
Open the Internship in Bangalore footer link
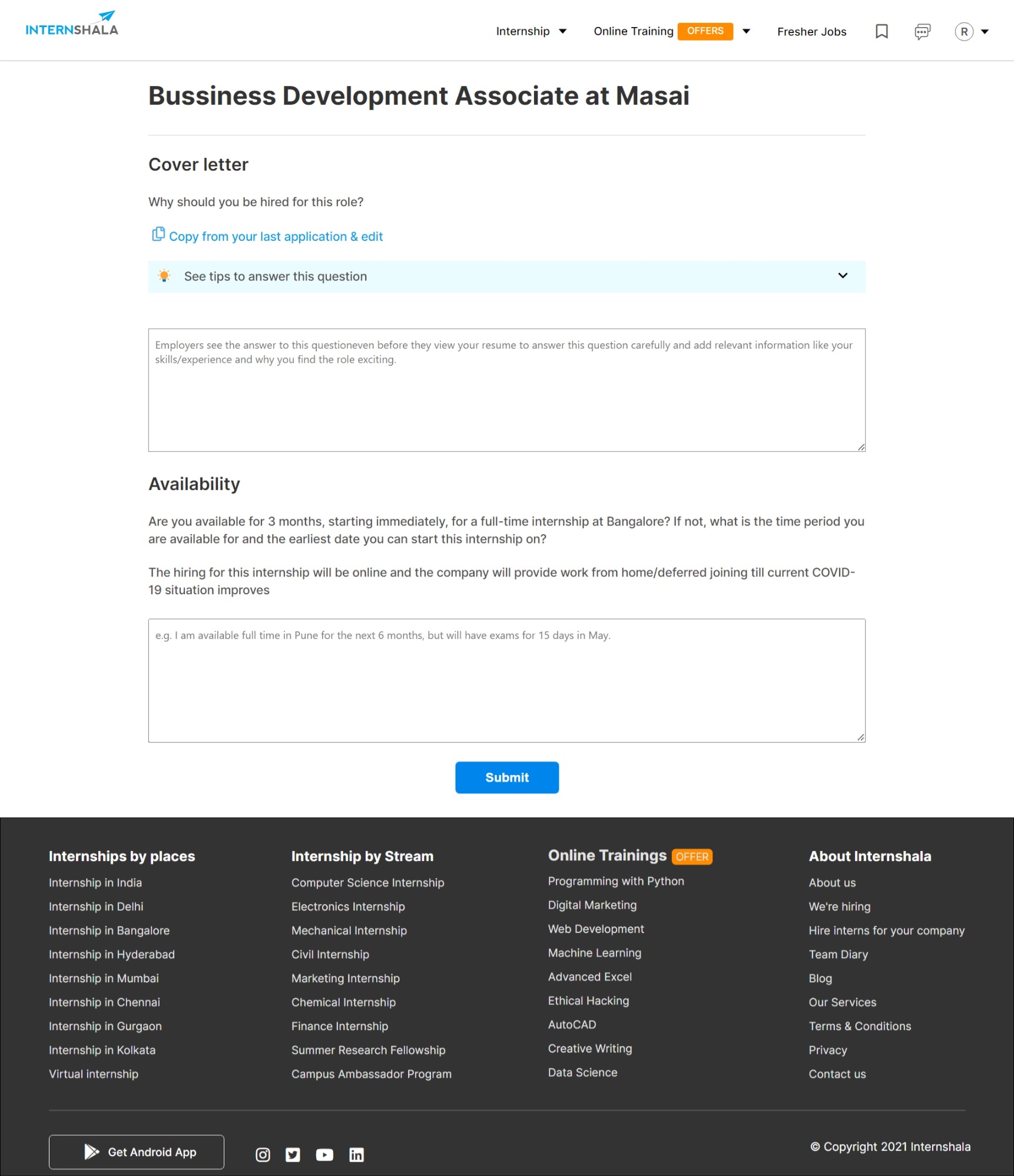[109, 930]
